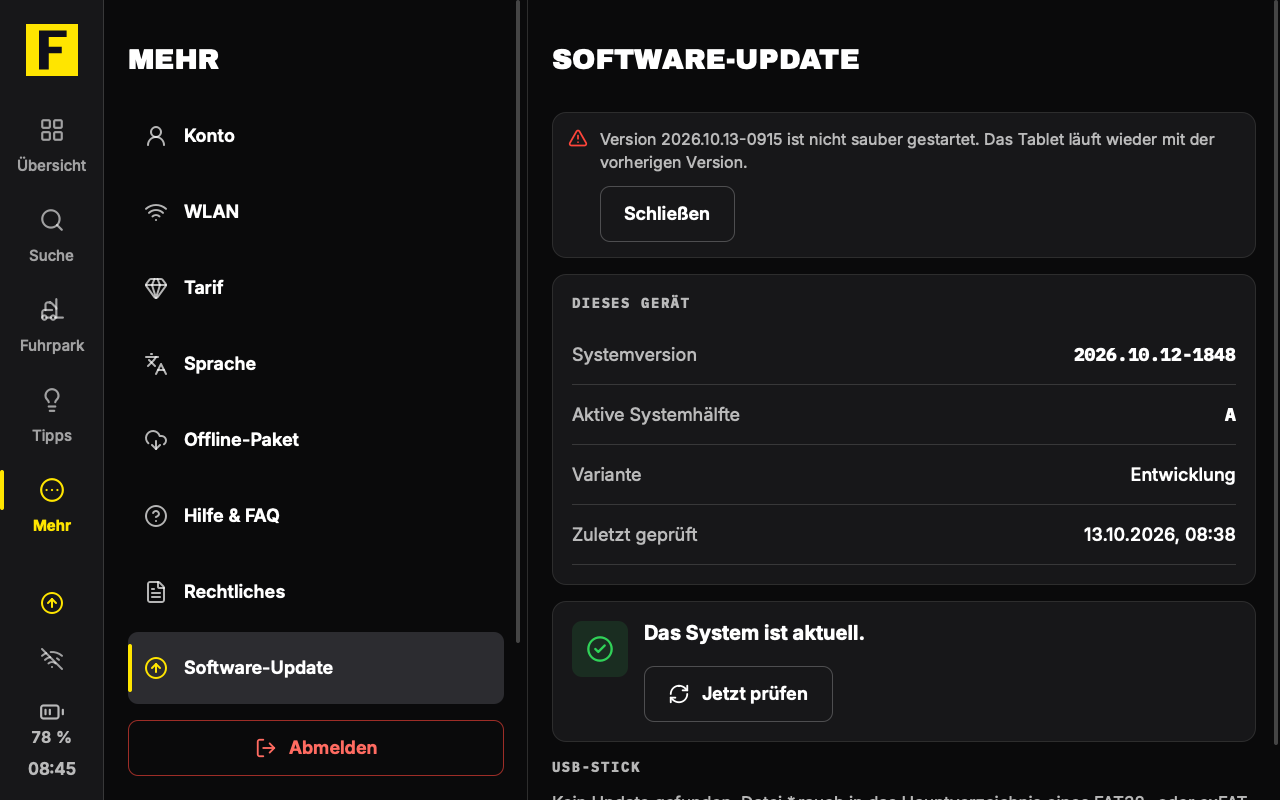Click the 08:45 clock time
Image resolution: width=1280 pixels, height=800 pixels.
[52, 770]
